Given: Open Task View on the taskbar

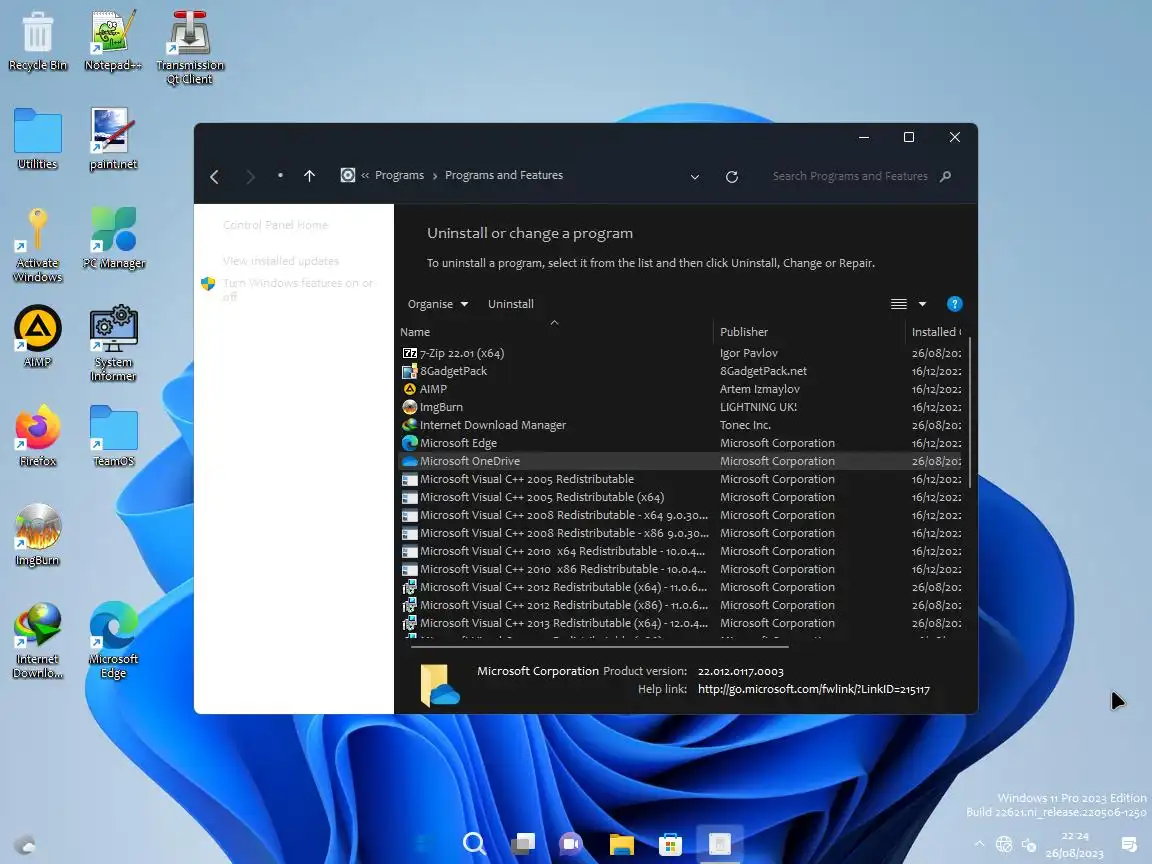Looking at the screenshot, I should pyautogui.click(x=523, y=843).
